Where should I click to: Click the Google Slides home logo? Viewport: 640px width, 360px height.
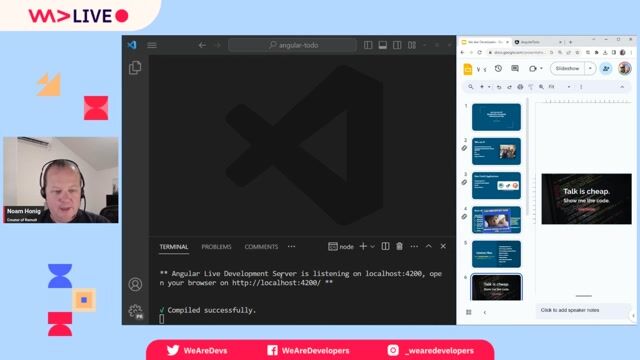468,69
